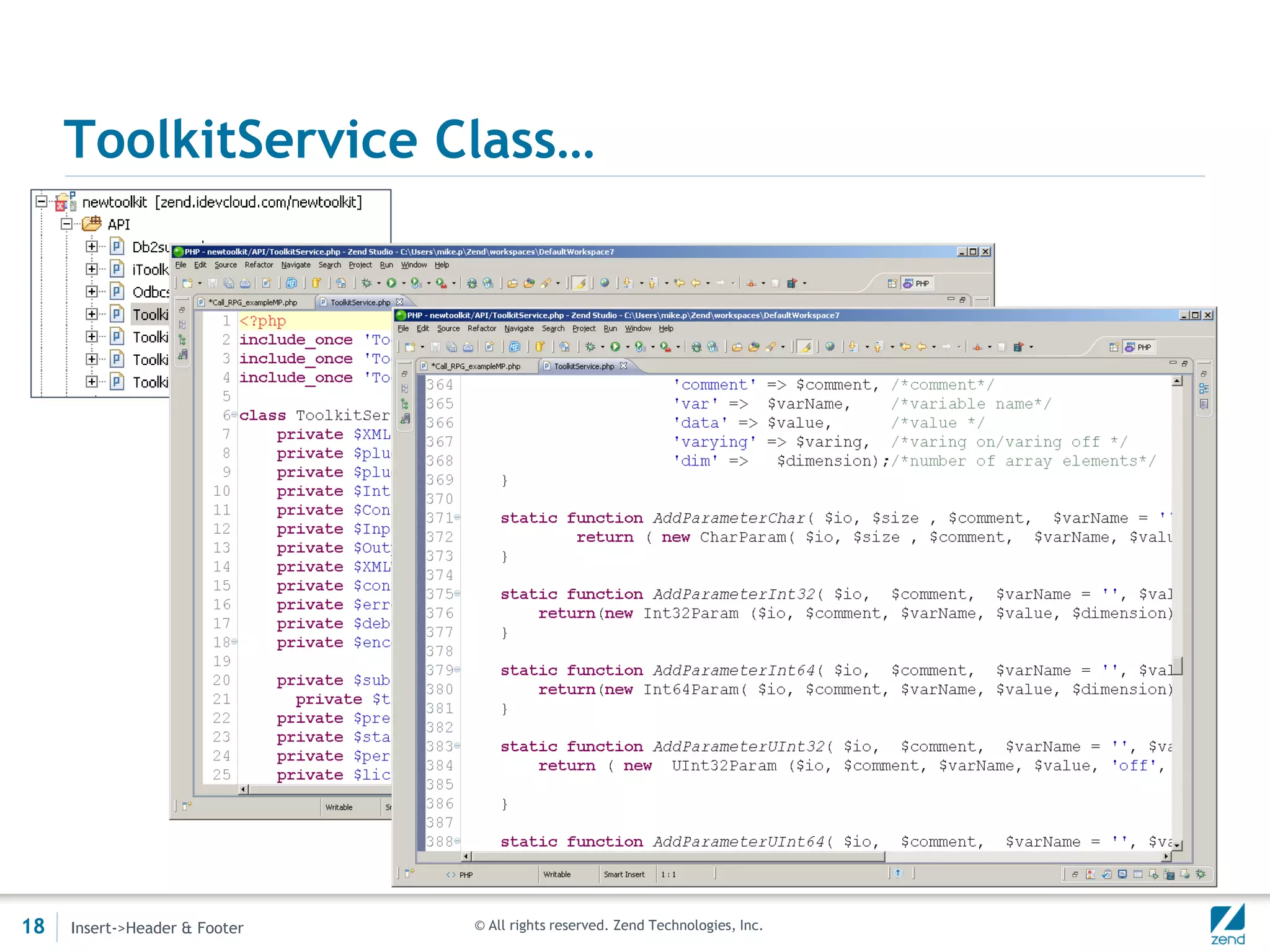Click the green Run icon in front window
Screen dimensions: 1270x952
(x=615, y=347)
